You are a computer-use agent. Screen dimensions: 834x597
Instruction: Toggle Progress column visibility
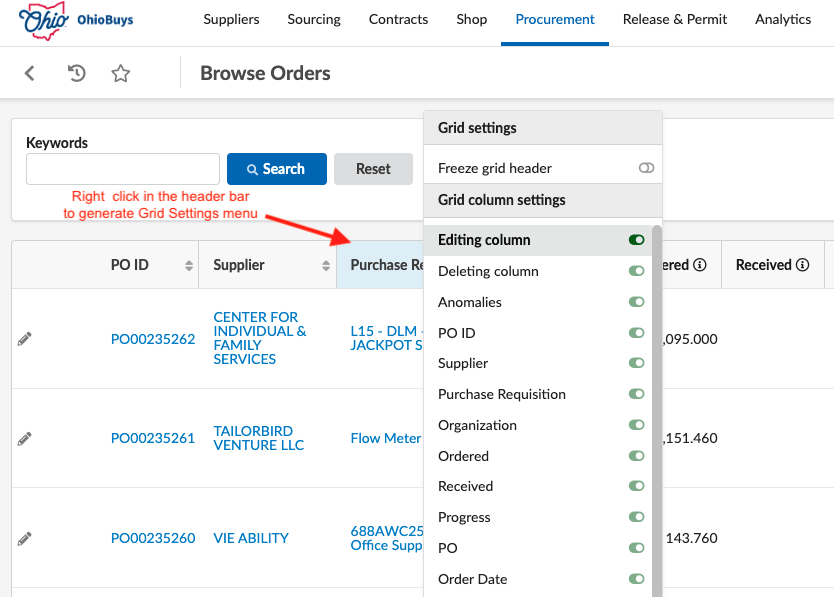click(636, 517)
